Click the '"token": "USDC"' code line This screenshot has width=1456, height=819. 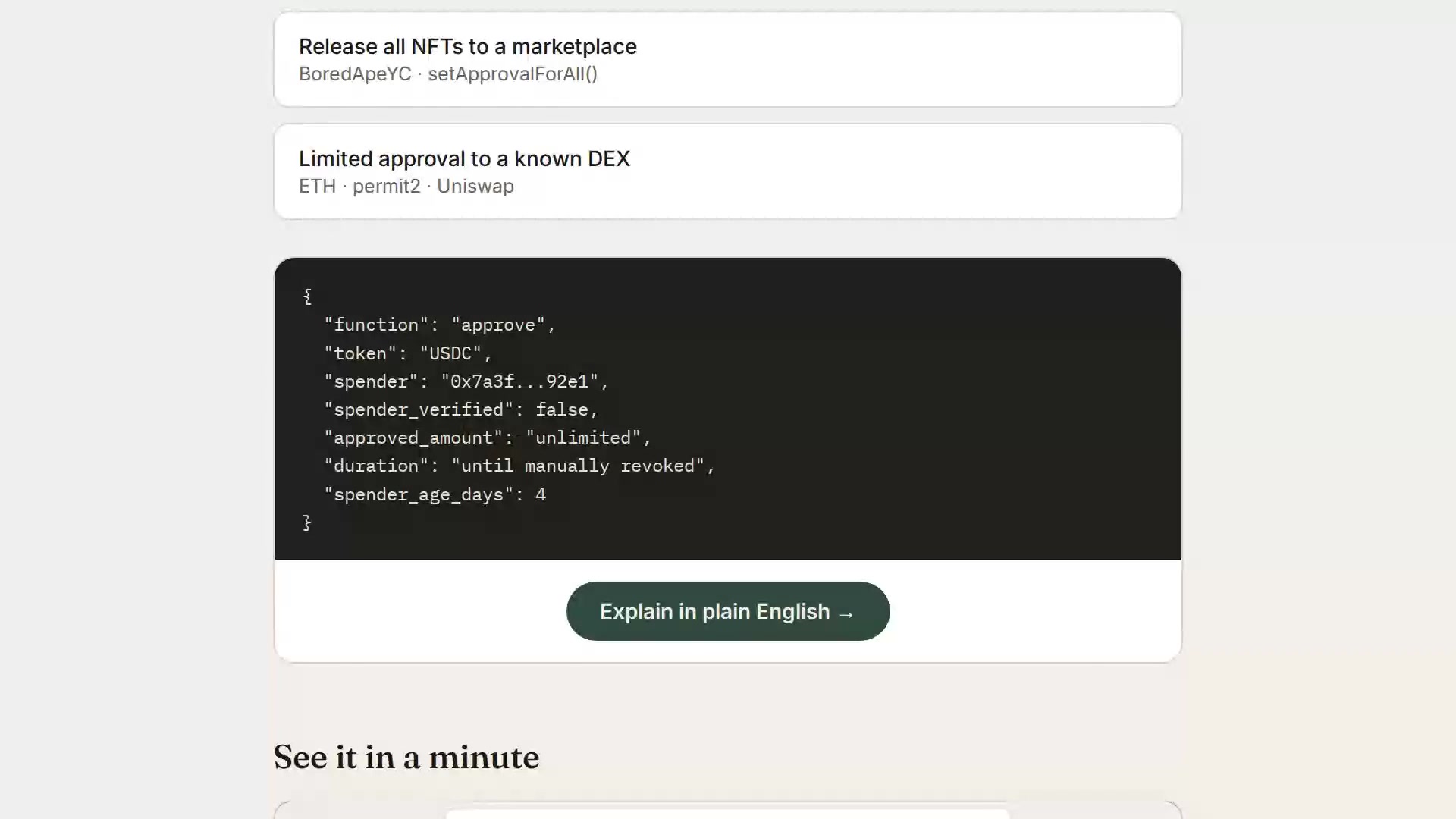click(x=408, y=353)
